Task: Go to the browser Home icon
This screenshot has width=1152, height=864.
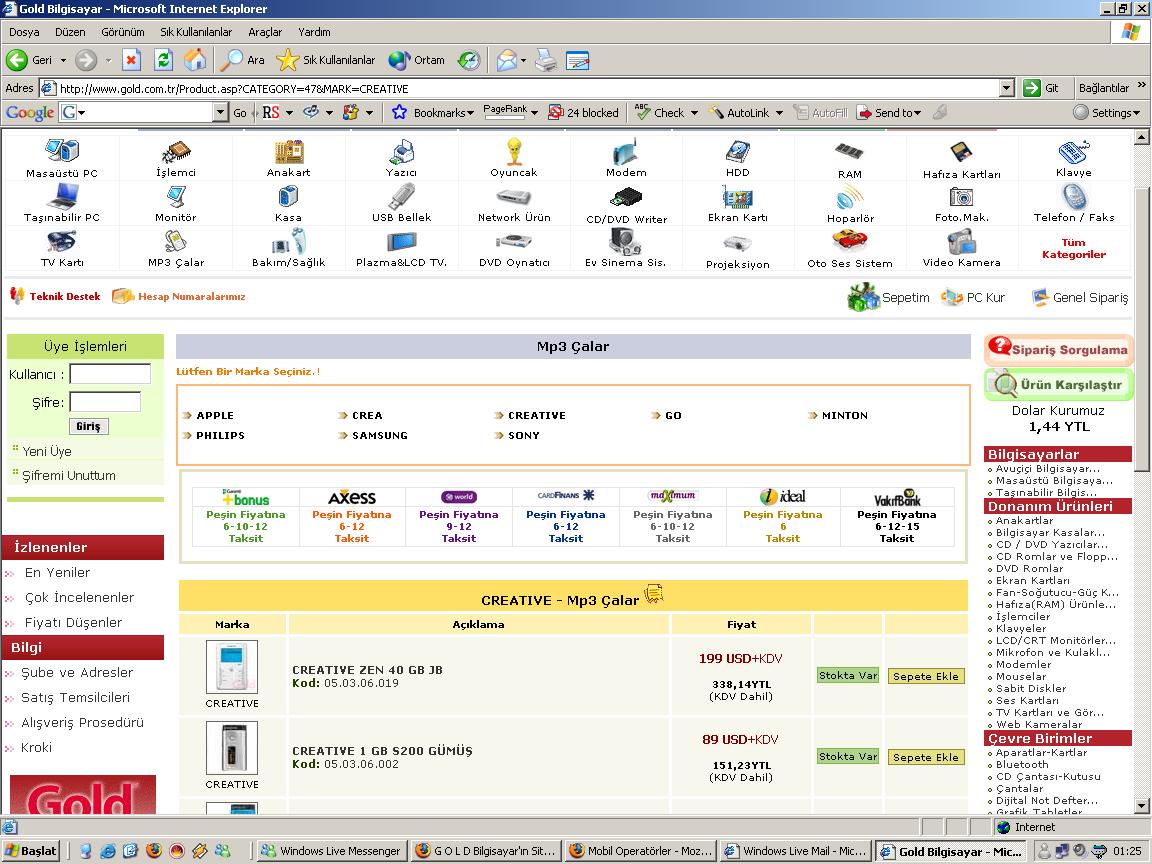Action: 195,60
